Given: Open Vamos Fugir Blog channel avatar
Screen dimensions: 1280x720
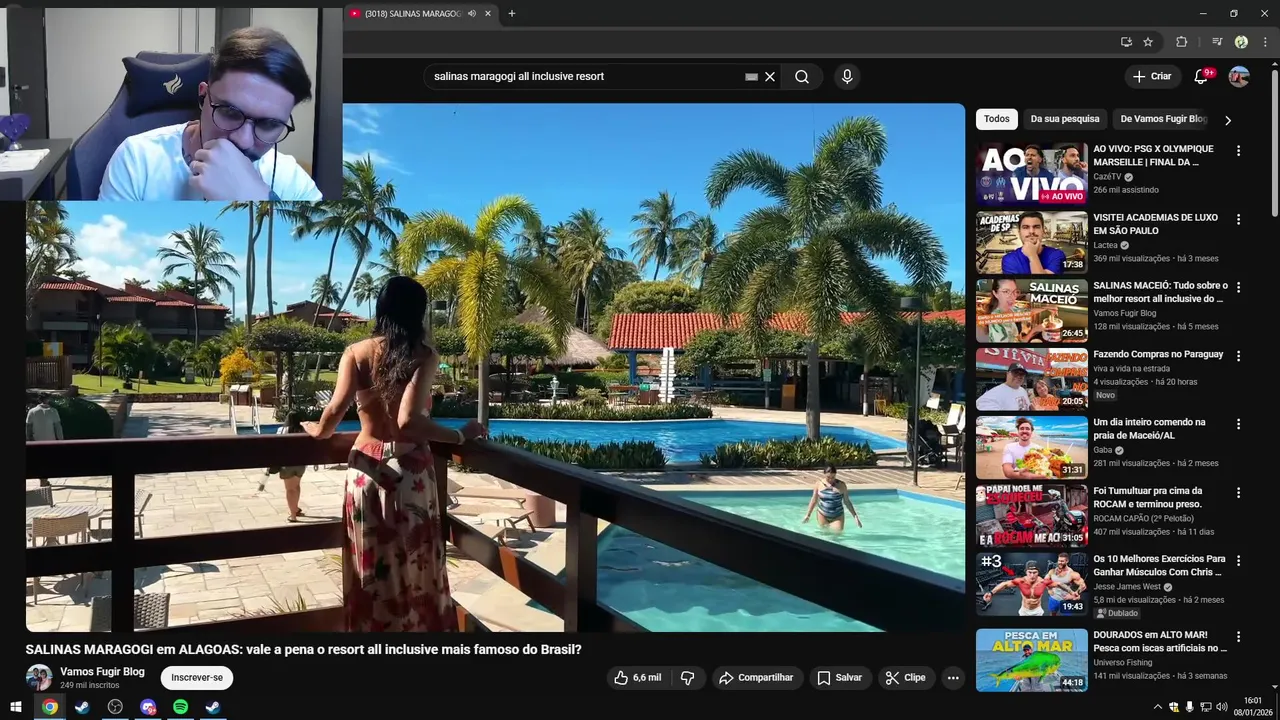Looking at the screenshot, I should click(39, 678).
